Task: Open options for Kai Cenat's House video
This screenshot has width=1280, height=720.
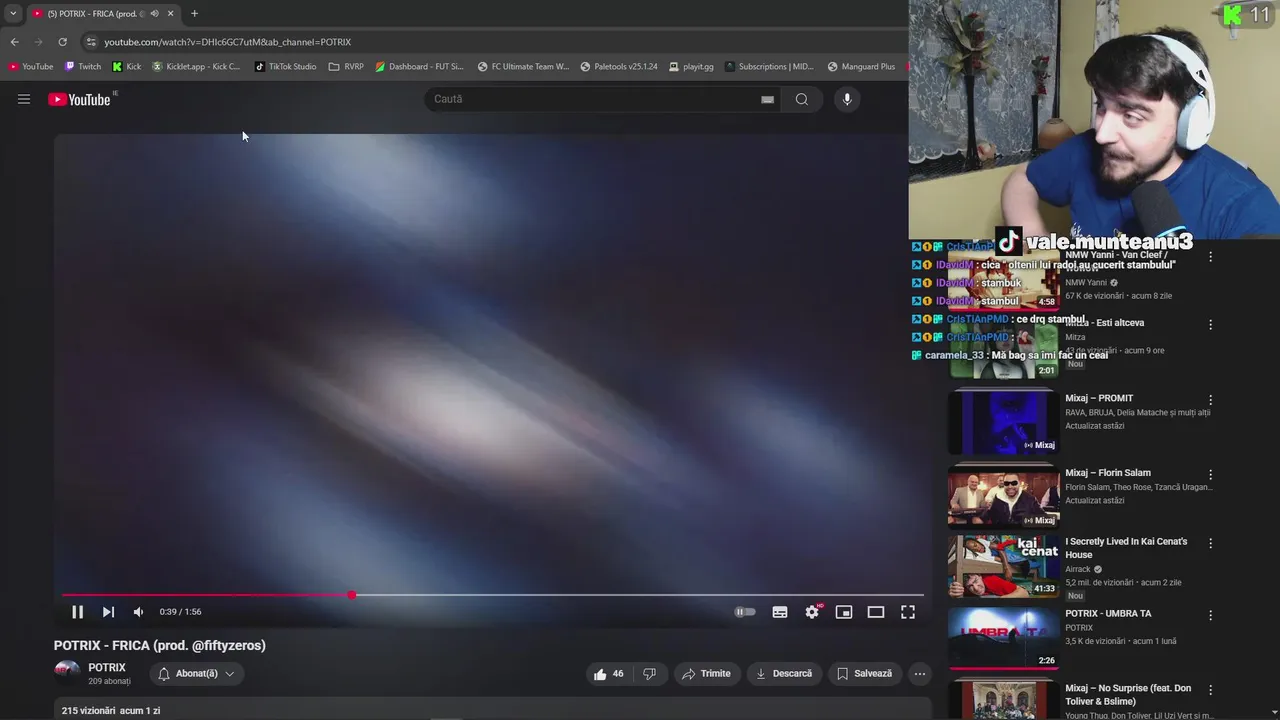Action: pyautogui.click(x=1210, y=544)
